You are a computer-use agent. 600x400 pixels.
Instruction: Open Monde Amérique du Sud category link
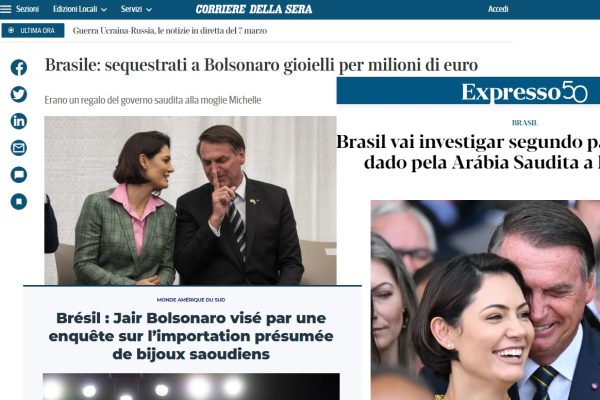click(x=191, y=300)
